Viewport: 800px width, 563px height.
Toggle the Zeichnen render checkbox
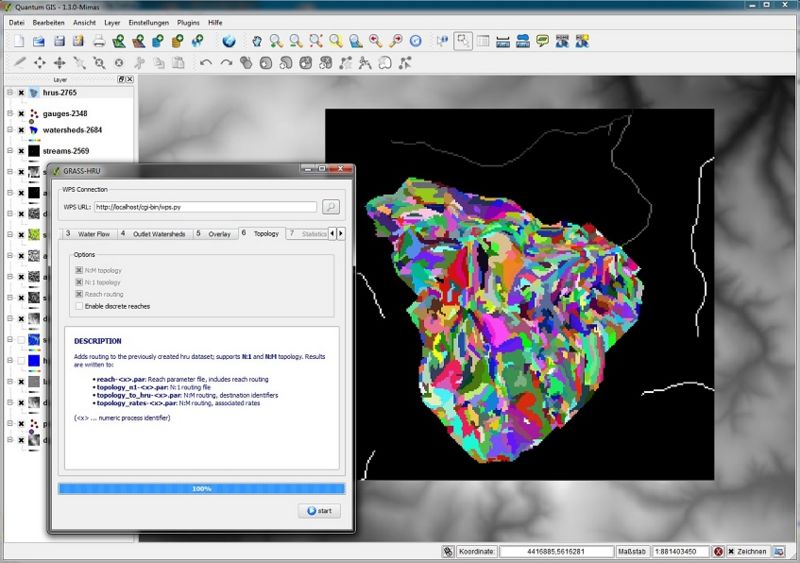[732, 552]
